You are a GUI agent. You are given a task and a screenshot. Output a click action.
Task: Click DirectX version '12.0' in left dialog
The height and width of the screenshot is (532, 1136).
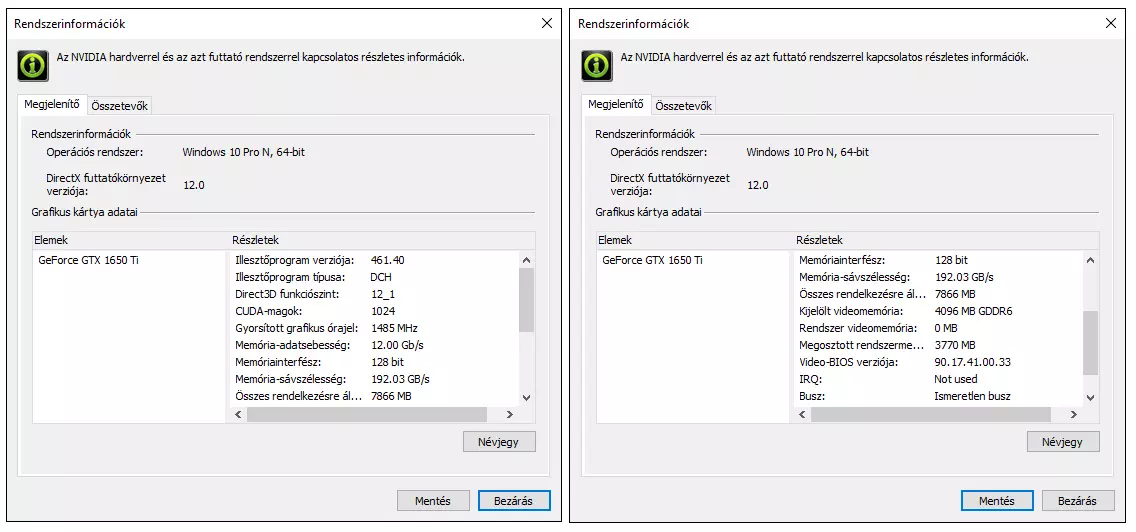(193, 185)
